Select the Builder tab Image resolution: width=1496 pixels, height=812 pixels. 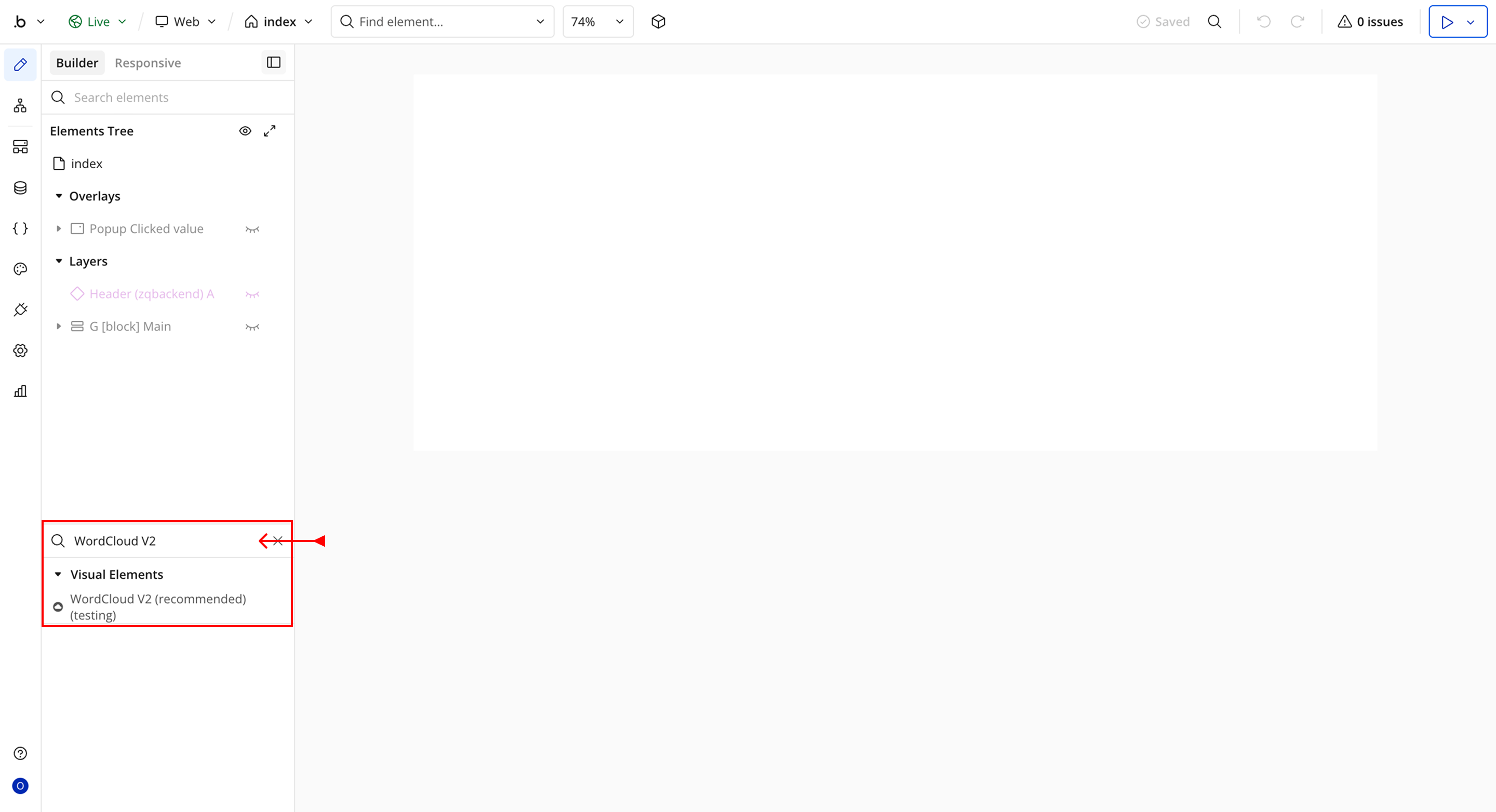77,63
